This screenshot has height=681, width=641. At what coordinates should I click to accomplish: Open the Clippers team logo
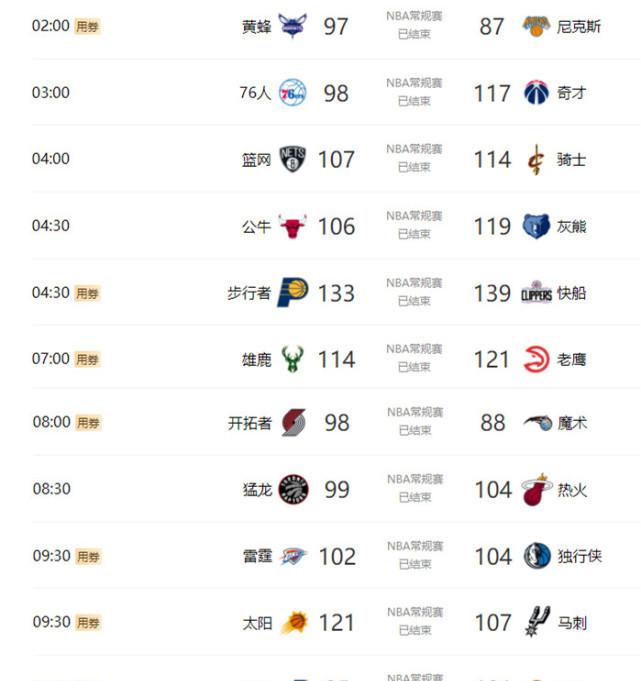click(x=536, y=292)
